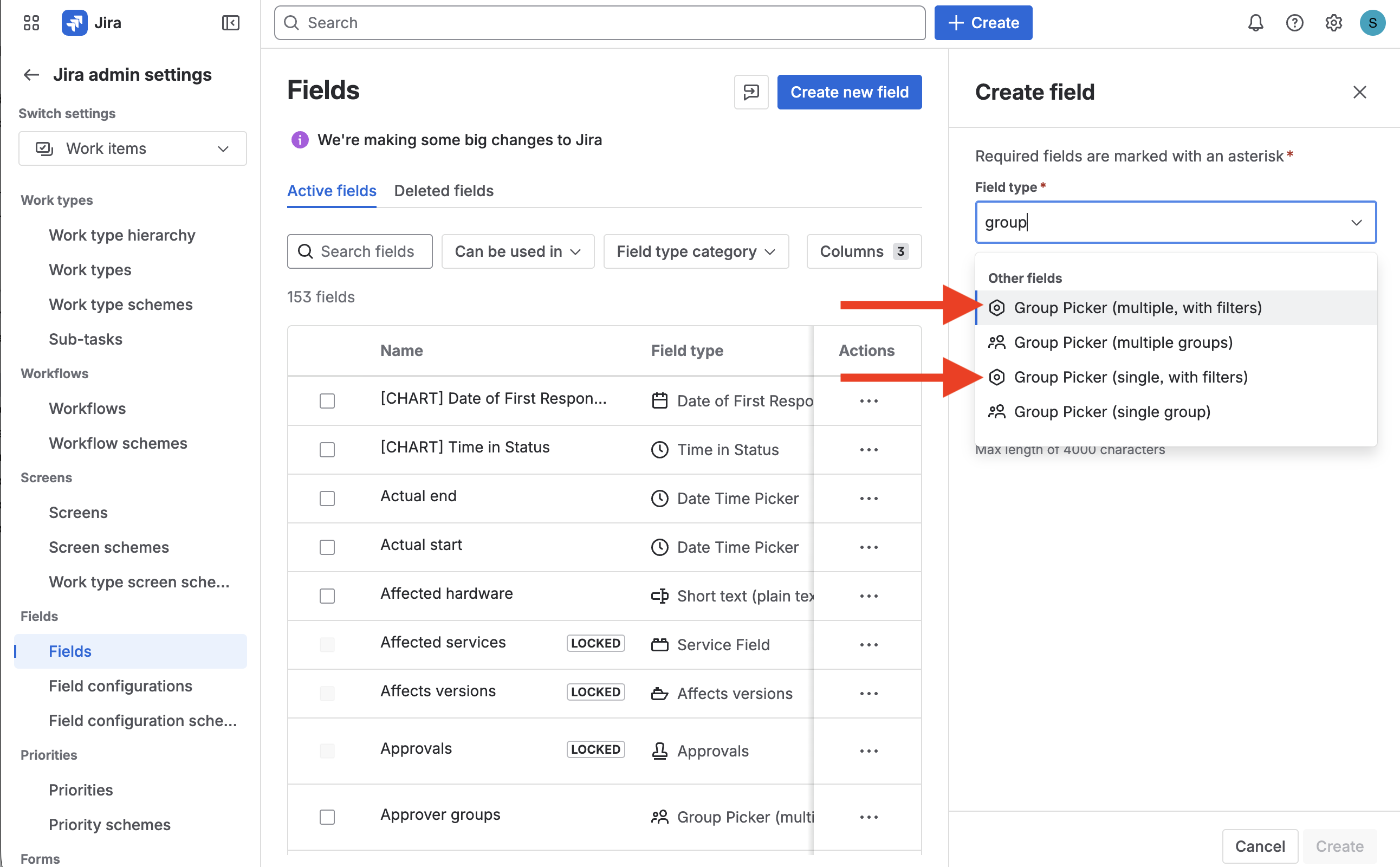Tick the Affected hardware checkbox

pos(327,596)
